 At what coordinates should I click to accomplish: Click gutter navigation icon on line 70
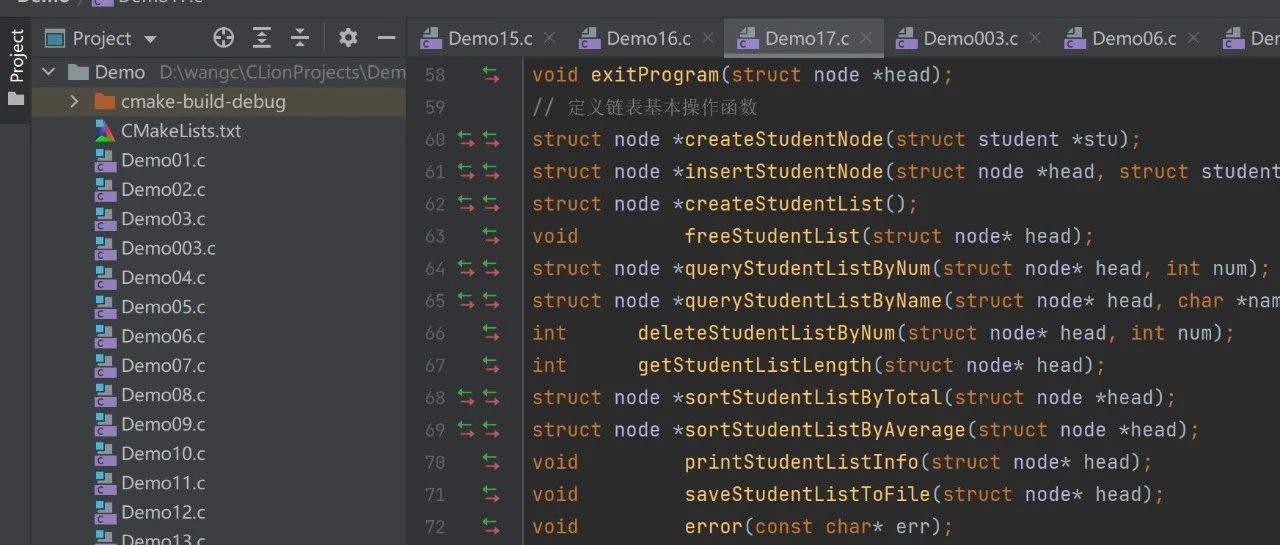click(x=490, y=462)
